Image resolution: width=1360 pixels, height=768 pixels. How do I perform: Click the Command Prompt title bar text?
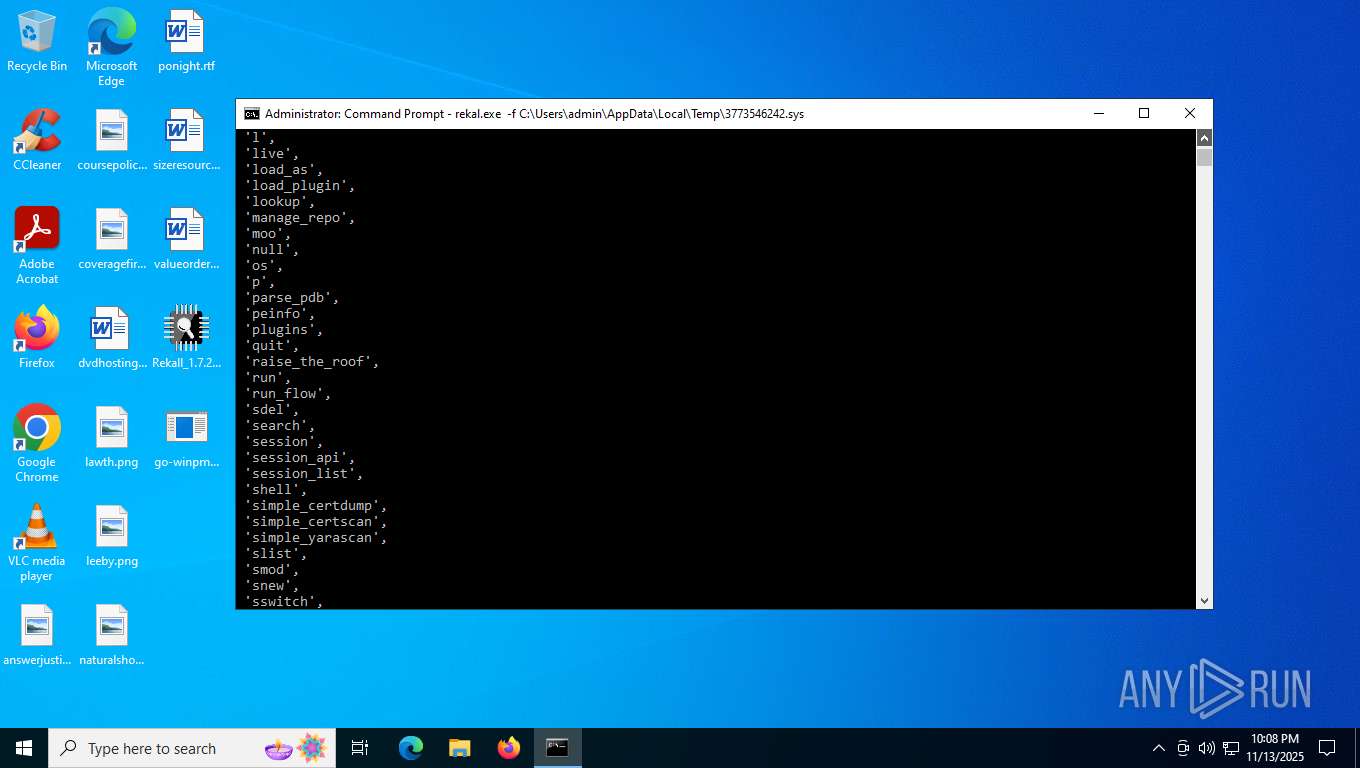534,114
